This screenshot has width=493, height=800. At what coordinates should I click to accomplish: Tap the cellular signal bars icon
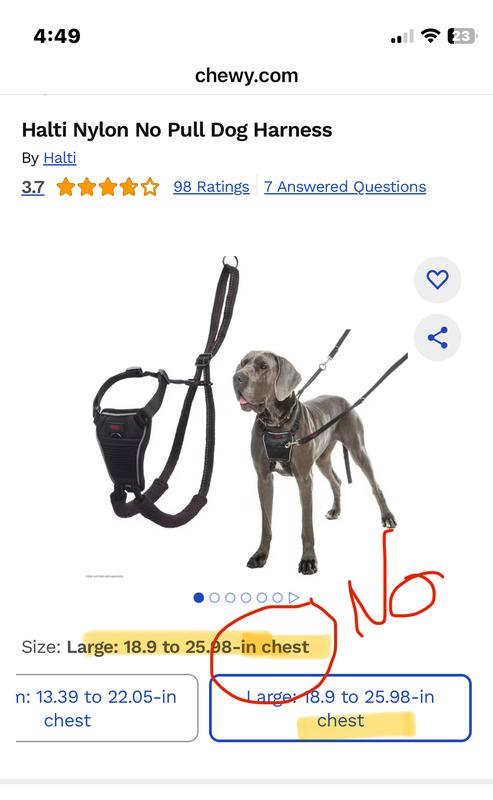click(402, 37)
